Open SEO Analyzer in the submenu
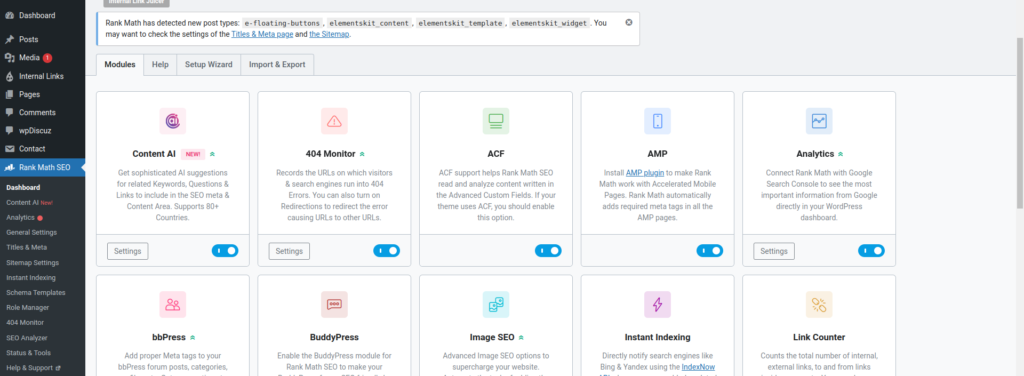Screen dimensions: 1024x376 (27, 337)
